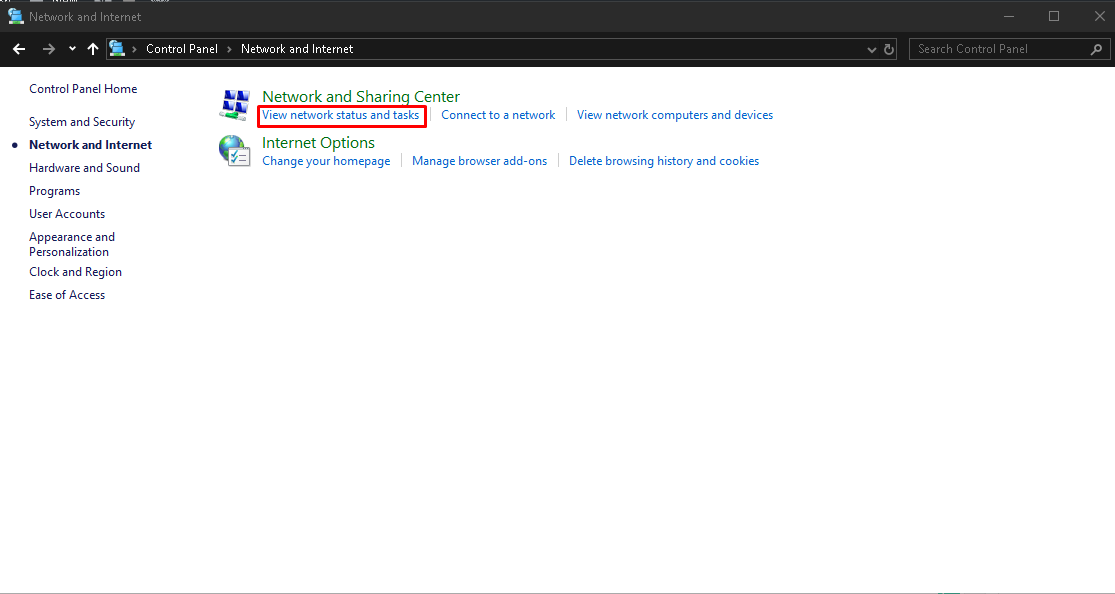This screenshot has width=1115, height=594.
Task: Click the Internet Options globe icon
Action: click(x=235, y=151)
